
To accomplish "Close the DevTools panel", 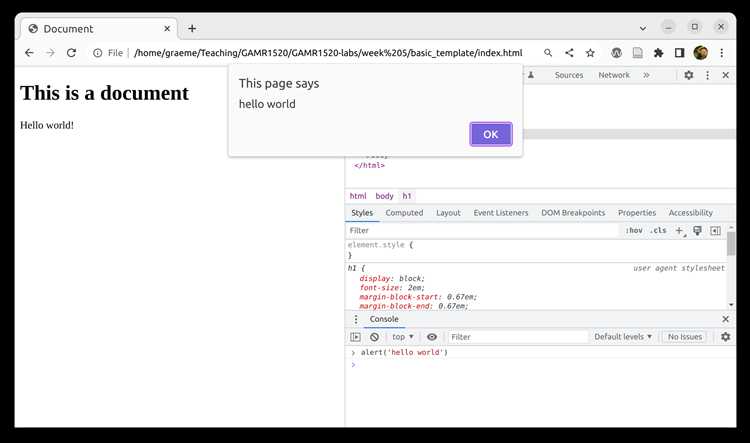I will (x=726, y=75).
